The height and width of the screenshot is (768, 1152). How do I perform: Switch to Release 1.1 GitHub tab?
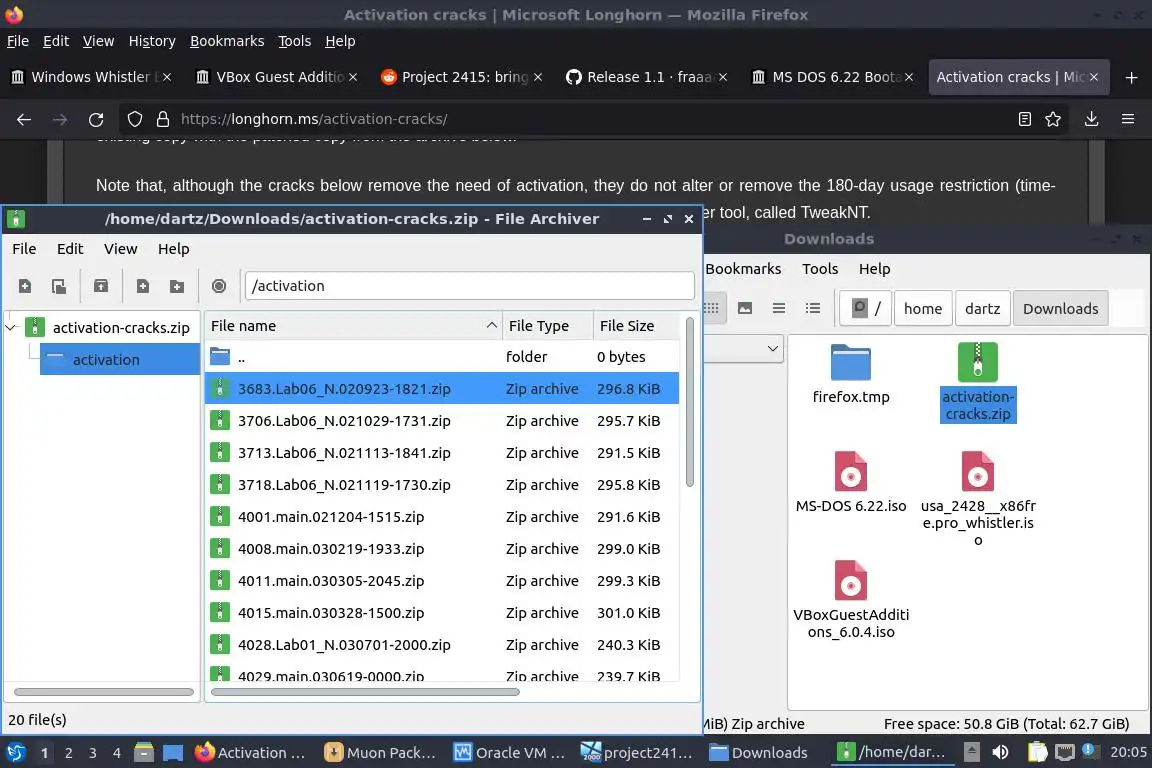pyautogui.click(x=649, y=77)
